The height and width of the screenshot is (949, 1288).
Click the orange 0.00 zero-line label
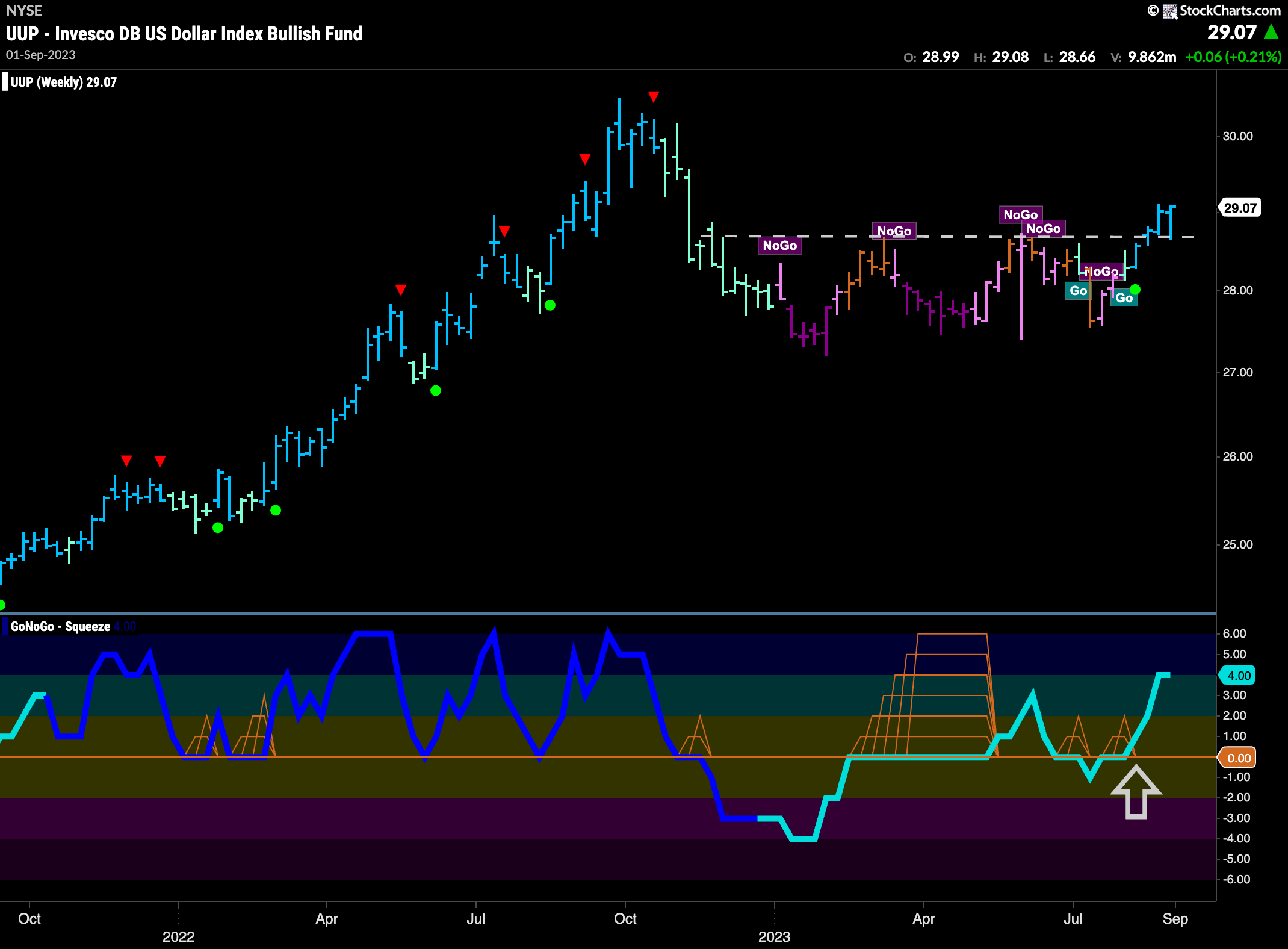(x=1238, y=758)
